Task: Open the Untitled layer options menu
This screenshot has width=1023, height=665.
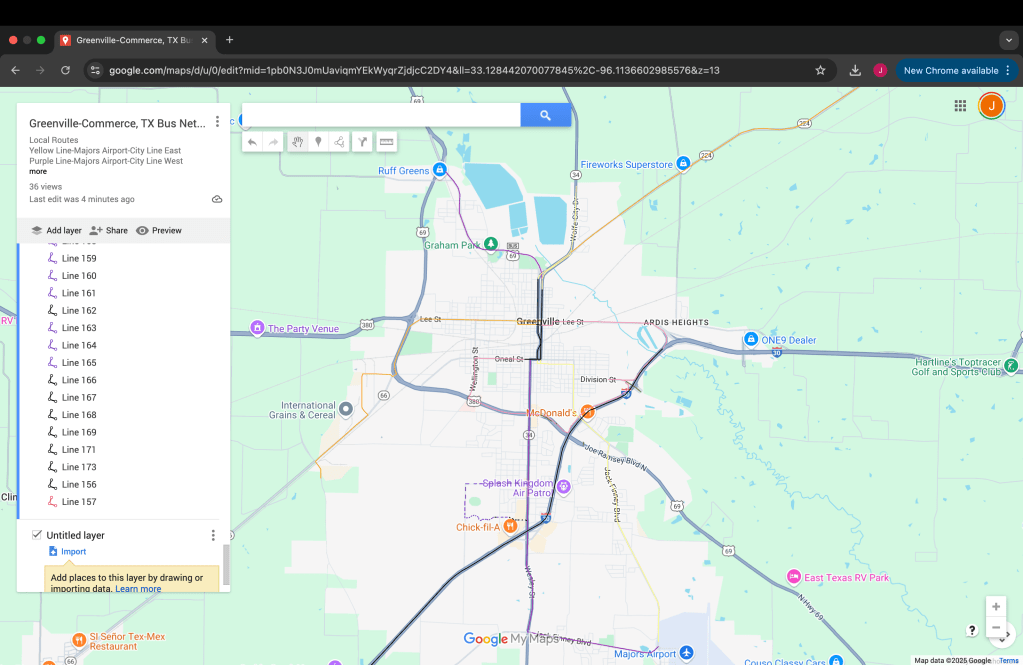Action: (213, 536)
